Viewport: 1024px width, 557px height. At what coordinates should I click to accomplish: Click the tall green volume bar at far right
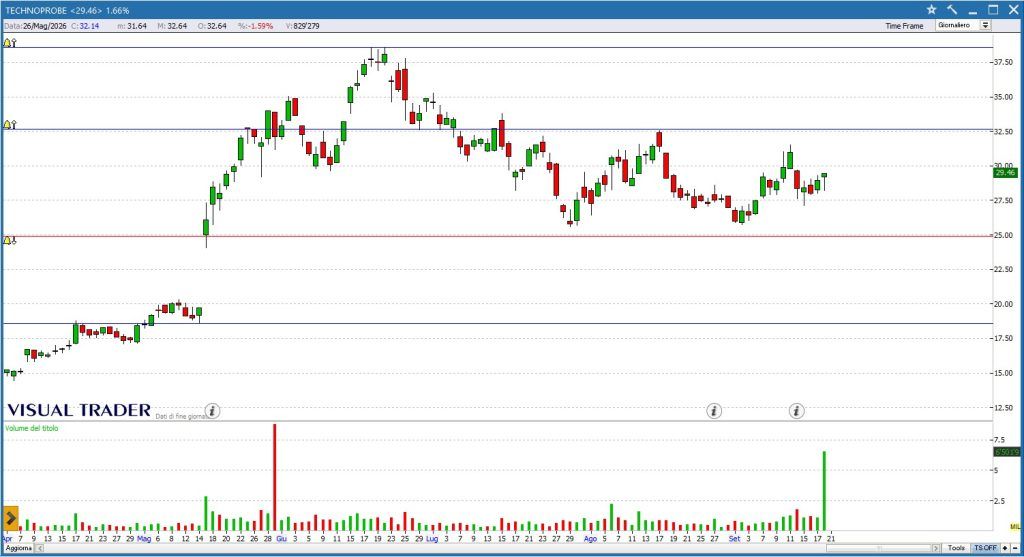point(824,491)
